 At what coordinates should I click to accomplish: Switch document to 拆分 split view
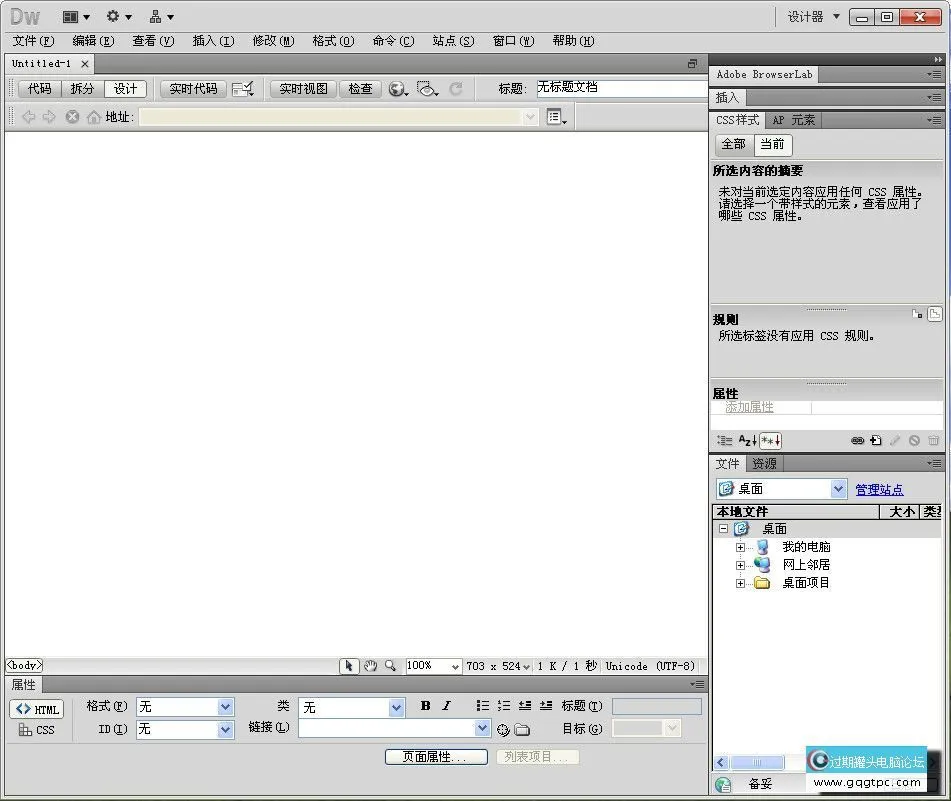coord(80,88)
